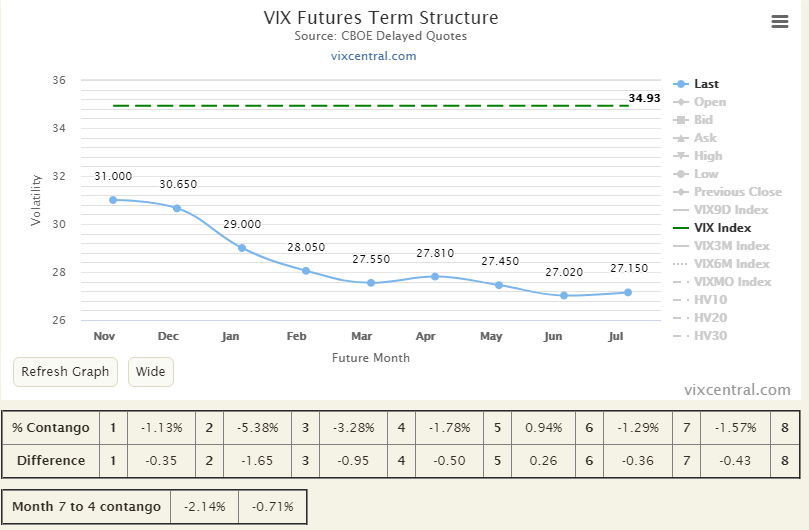Screen dimensions: 809x530
Task: Show the Ask series legend item
Action: (x=704, y=138)
